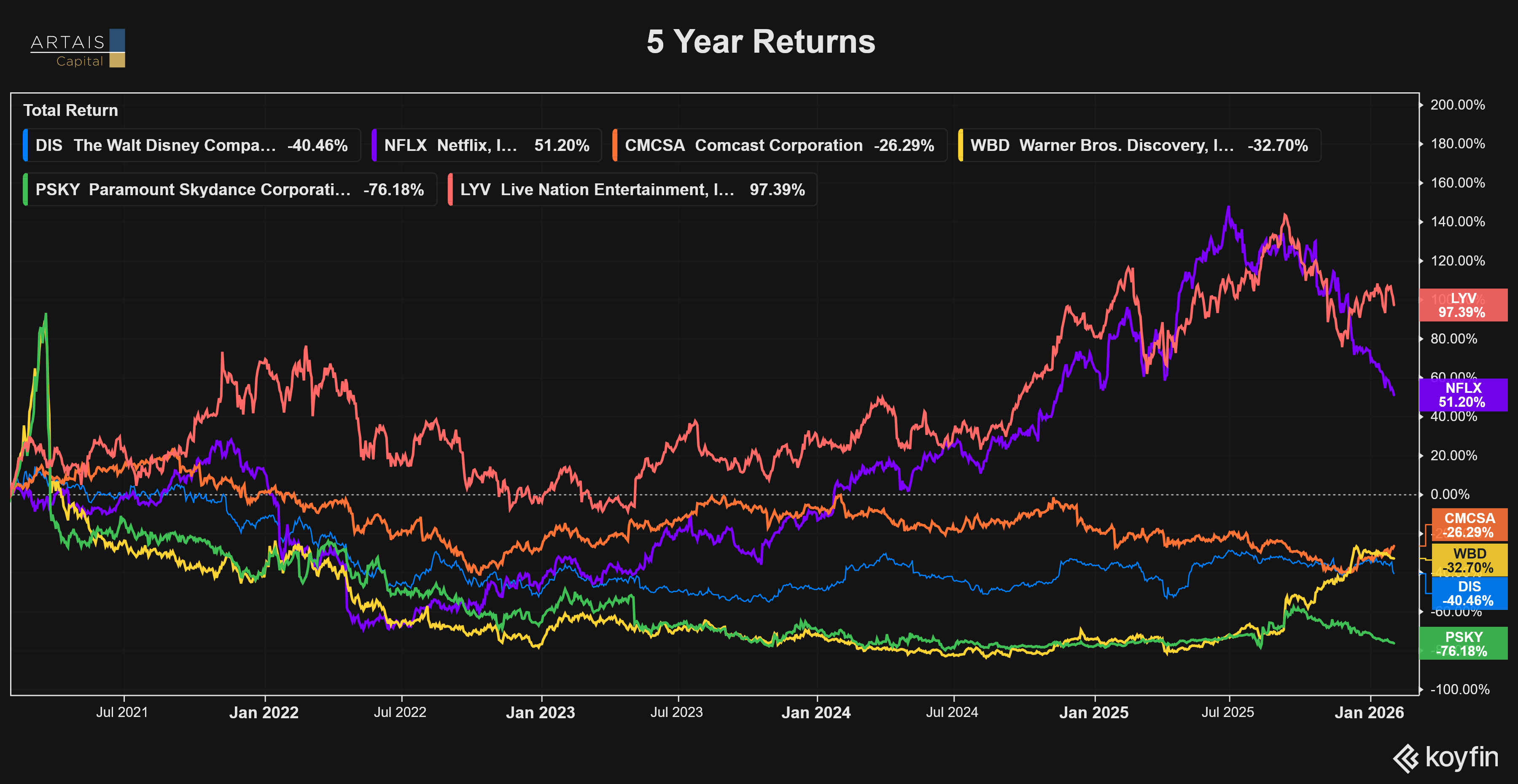The image size is (1518, 784).
Task: Click the yellow WBD -32.70% axis tag
Action: point(1469,561)
